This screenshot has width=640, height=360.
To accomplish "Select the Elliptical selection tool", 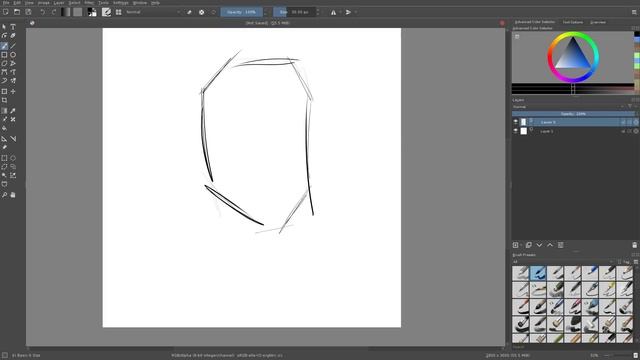I will tap(13, 158).
